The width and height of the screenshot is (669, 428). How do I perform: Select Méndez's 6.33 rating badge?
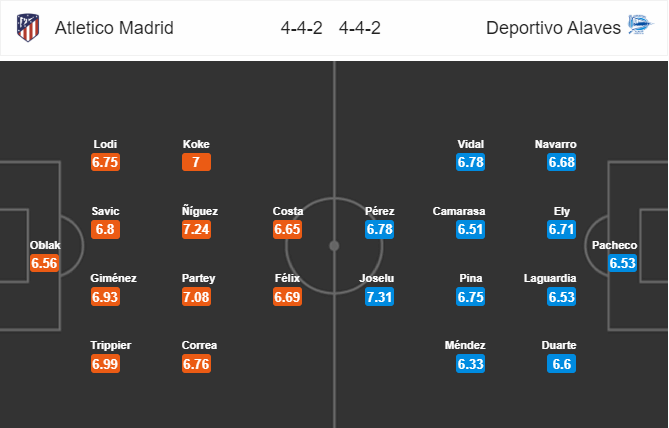tap(471, 363)
